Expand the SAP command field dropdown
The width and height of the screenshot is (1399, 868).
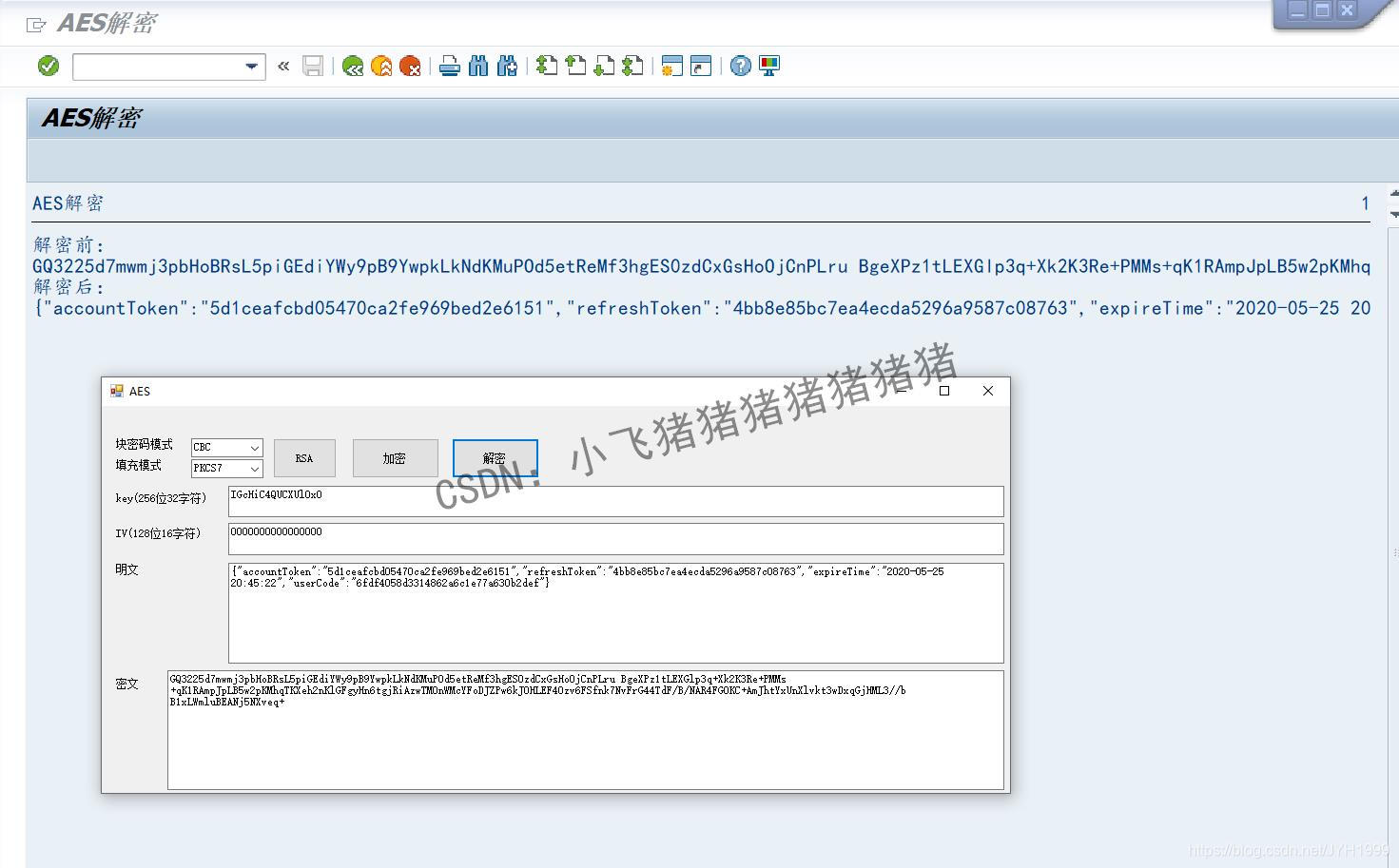(x=251, y=67)
